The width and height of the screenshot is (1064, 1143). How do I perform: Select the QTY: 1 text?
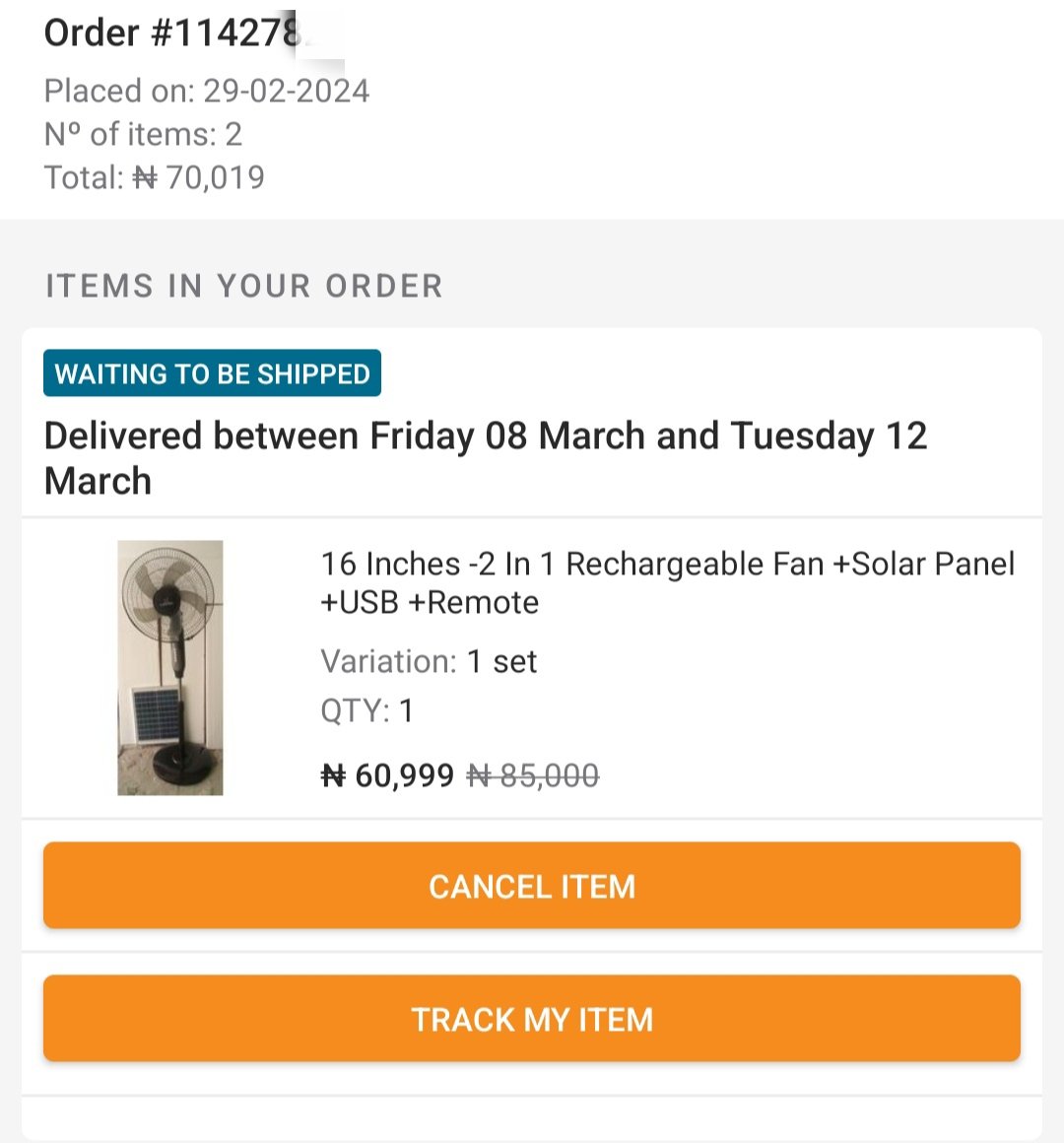click(367, 710)
